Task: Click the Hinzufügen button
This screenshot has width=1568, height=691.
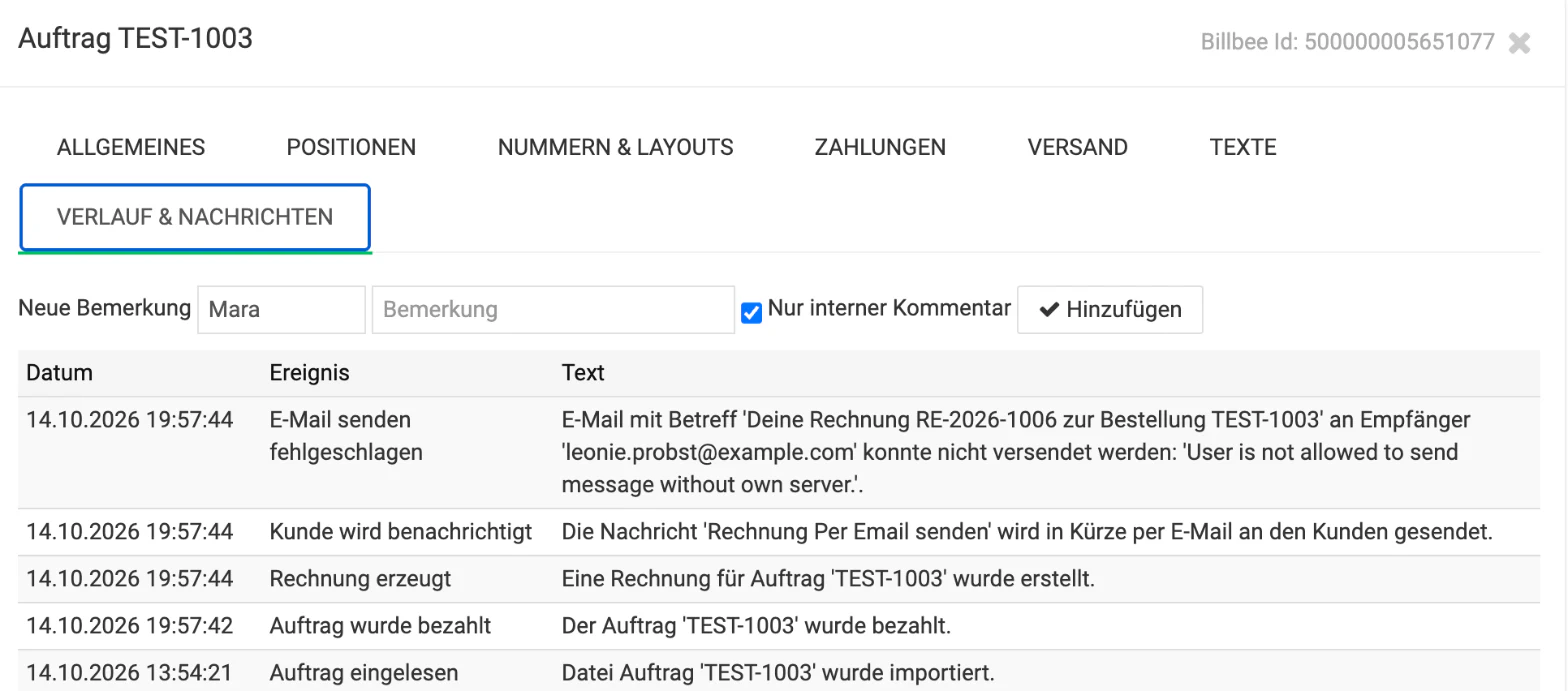Action: pyautogui.click(x=1110, y=309)
